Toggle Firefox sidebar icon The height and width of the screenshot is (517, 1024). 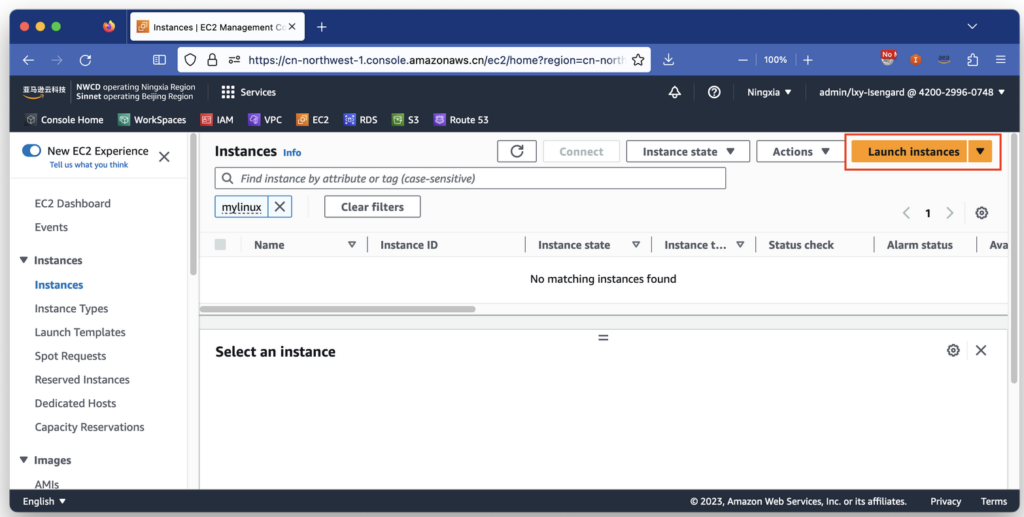tap(159, 60)
